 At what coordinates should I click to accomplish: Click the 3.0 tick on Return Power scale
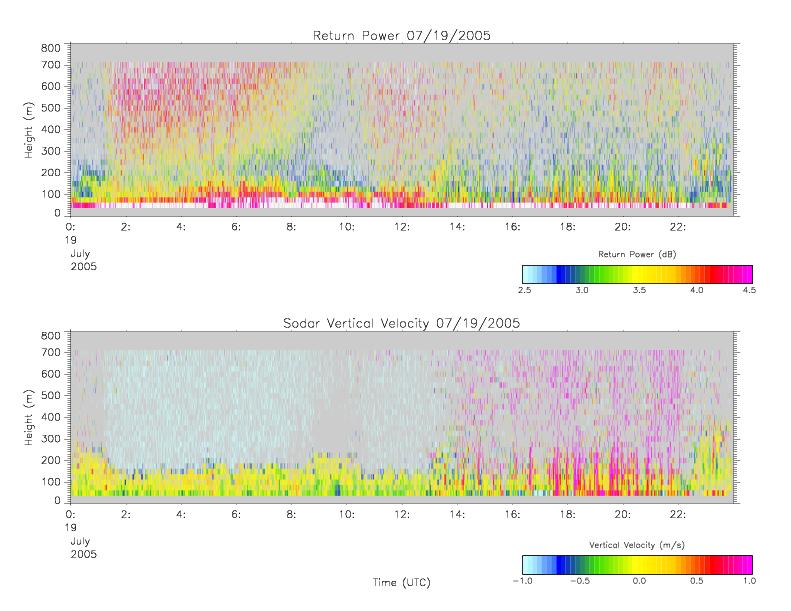pos(582,290)
